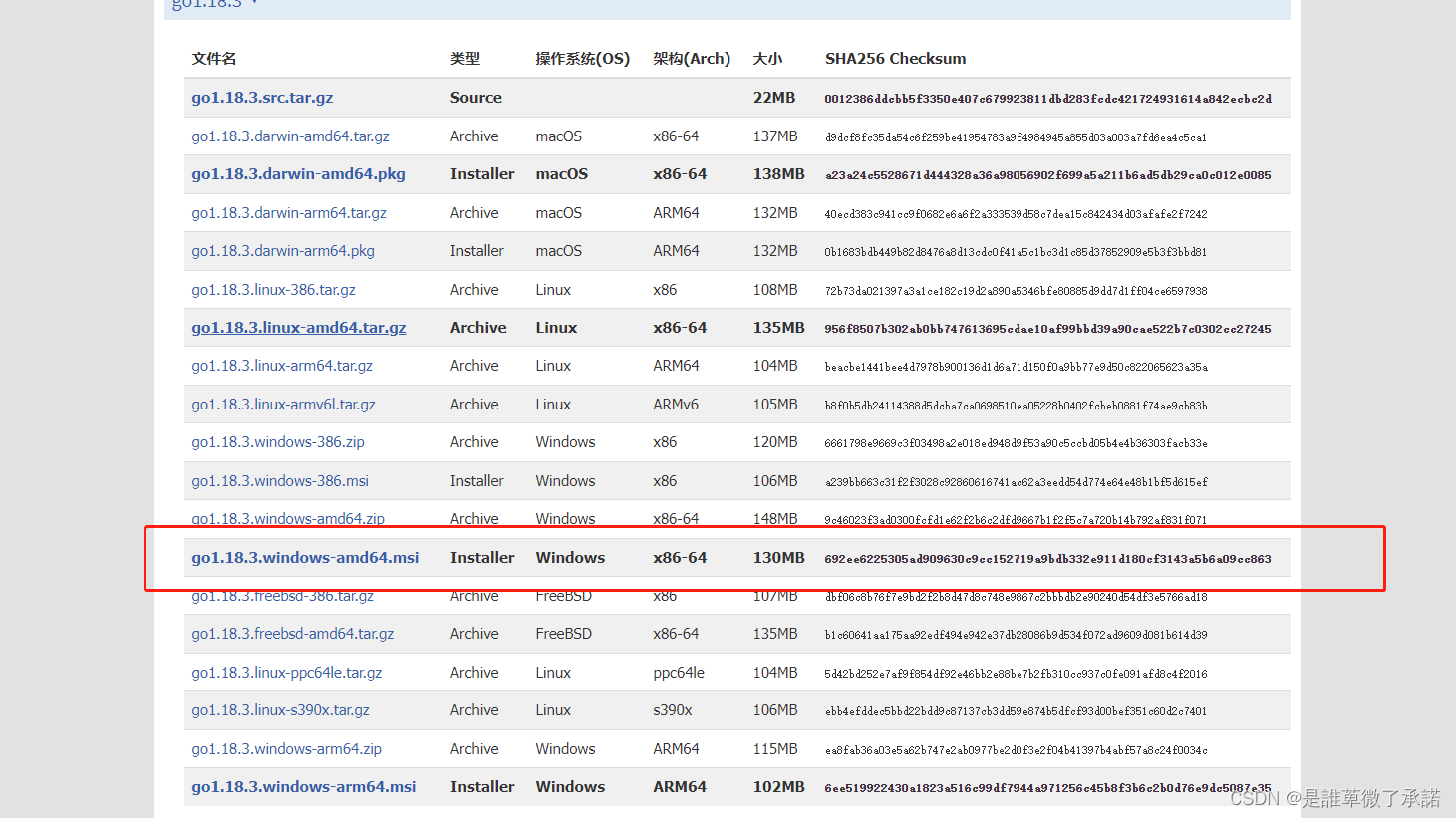Download go1.18.3.darwin-amd64.tar.gz archive
Image resolution: width=1456 pixels, height=818 pixels.
point(290,136)
